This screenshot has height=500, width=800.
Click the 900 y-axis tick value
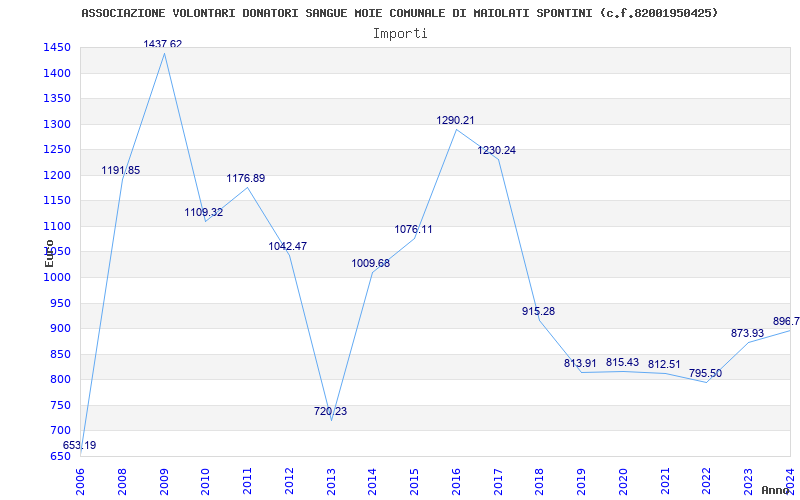tap(60, 329)
